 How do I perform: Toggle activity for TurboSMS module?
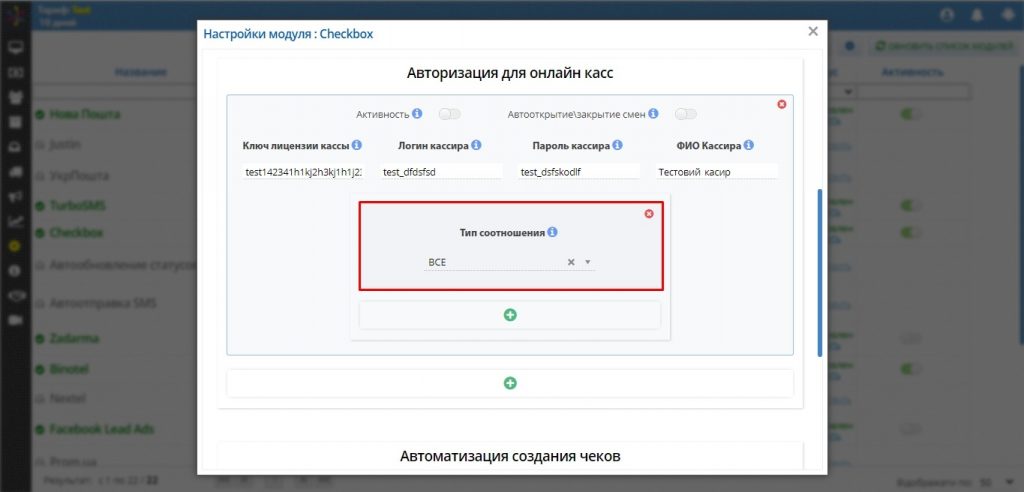[911, 206]
